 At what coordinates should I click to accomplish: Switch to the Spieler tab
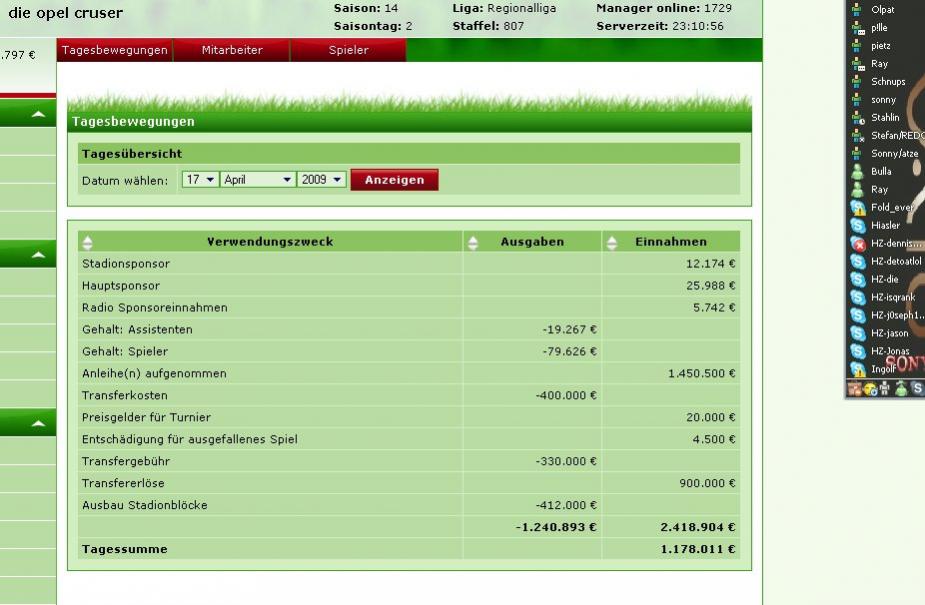348,50
